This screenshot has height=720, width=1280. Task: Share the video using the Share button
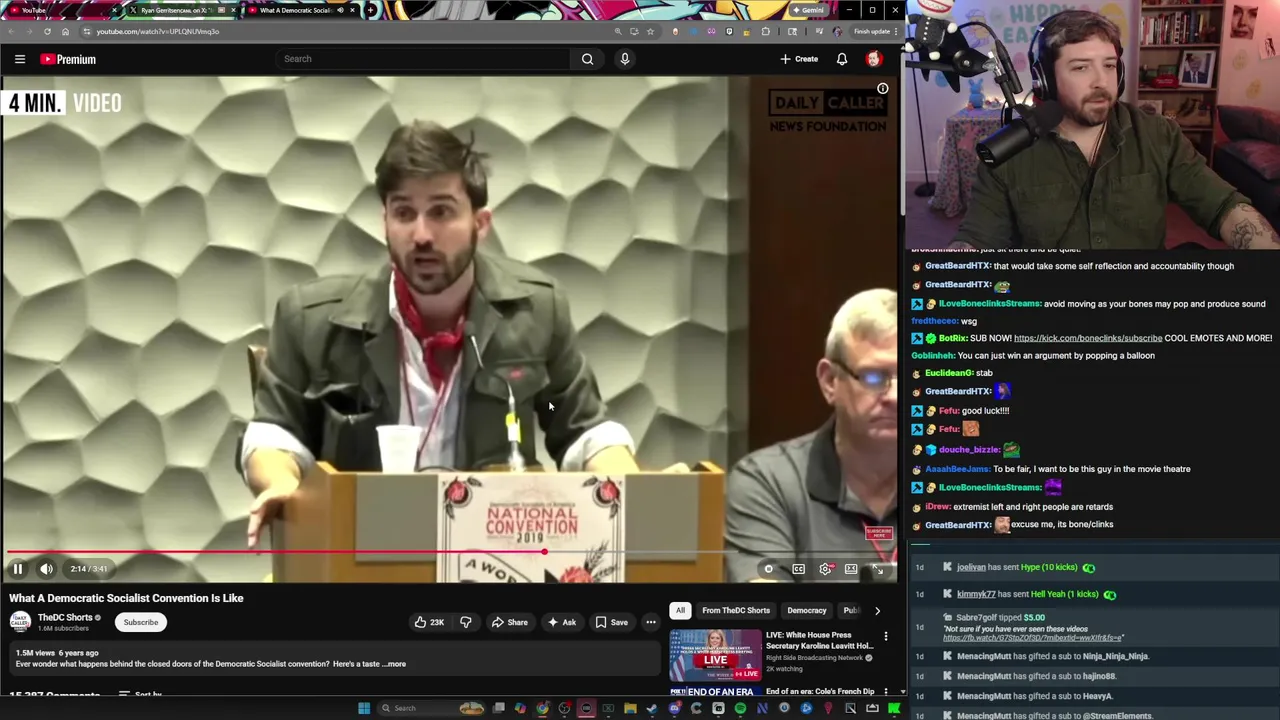click(x=509, y=622)
